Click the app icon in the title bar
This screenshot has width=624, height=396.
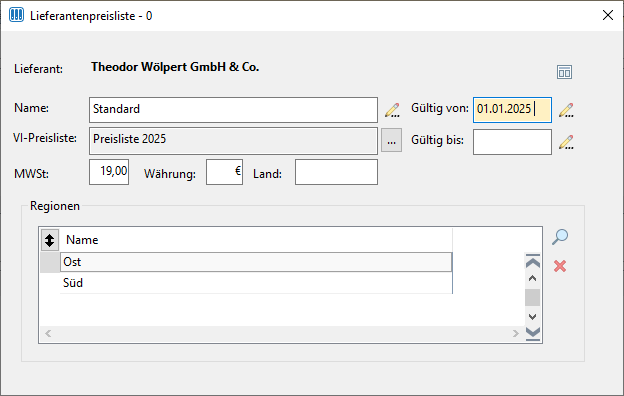[16, 15]
